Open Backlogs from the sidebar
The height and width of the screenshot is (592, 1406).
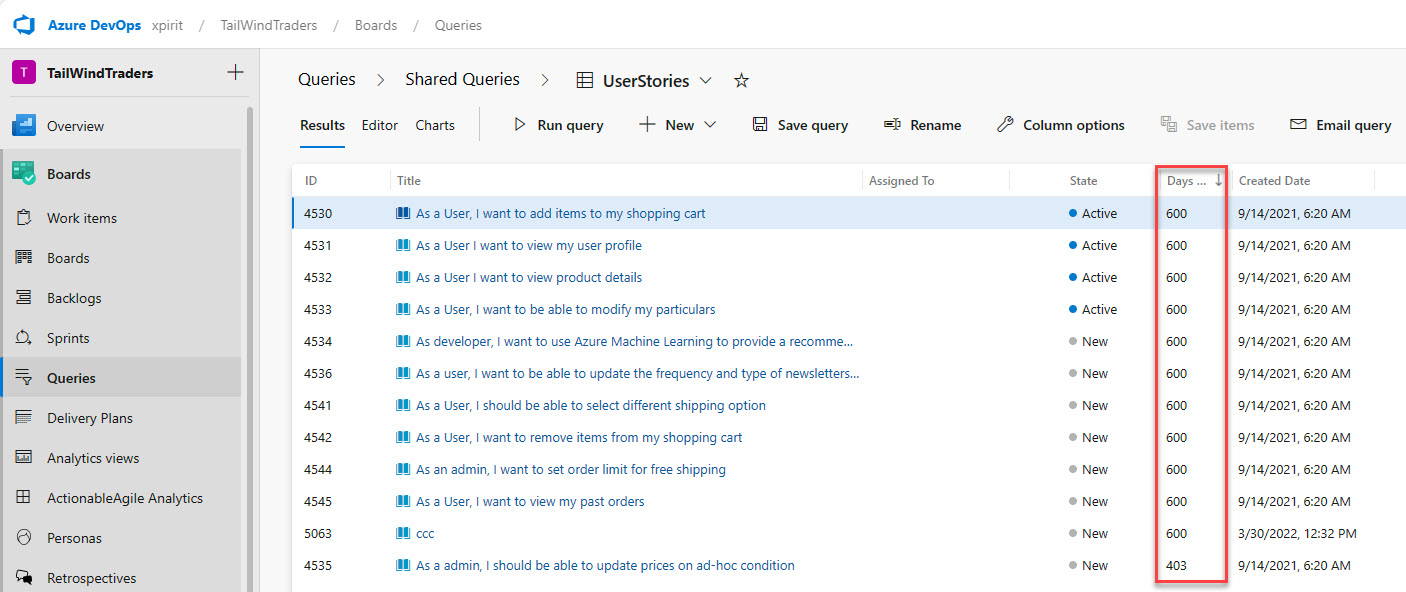coord(73,298)
